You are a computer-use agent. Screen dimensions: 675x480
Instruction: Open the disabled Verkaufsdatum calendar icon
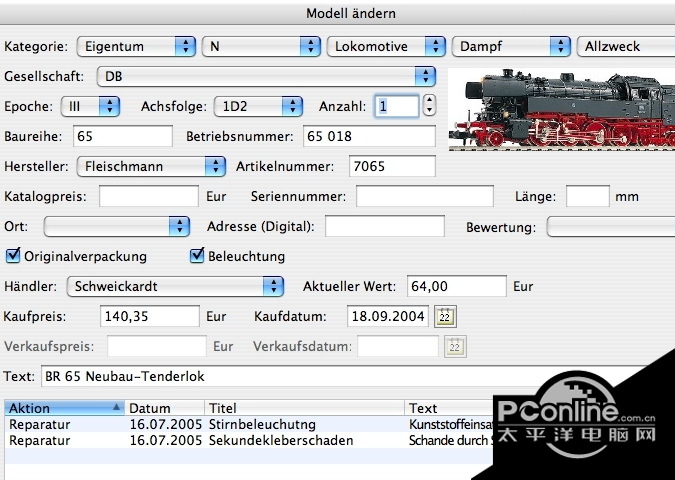[x=455, y=347]
